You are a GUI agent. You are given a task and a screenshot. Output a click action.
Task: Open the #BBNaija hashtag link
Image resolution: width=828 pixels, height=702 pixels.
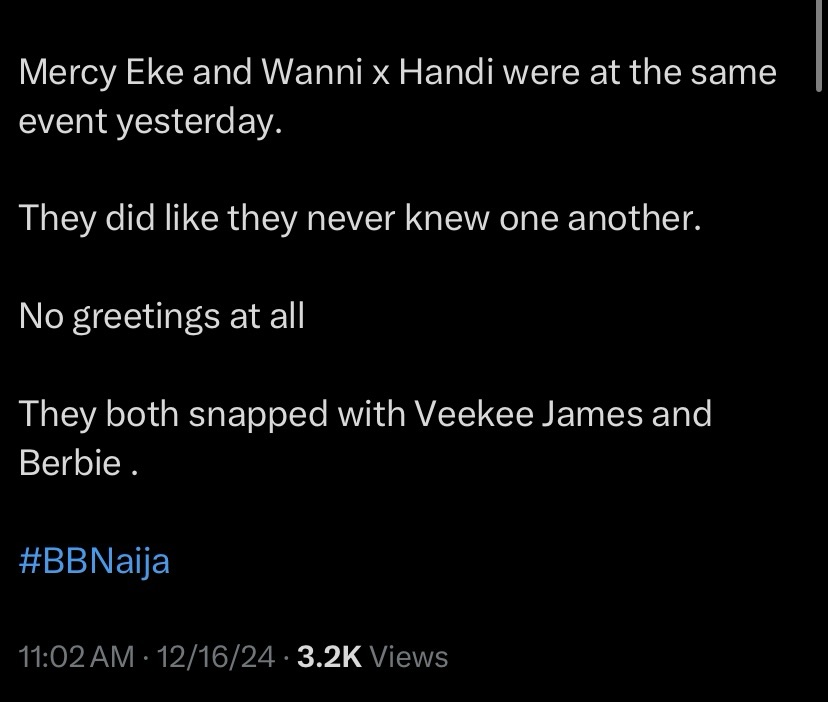[x=94, y=561]
